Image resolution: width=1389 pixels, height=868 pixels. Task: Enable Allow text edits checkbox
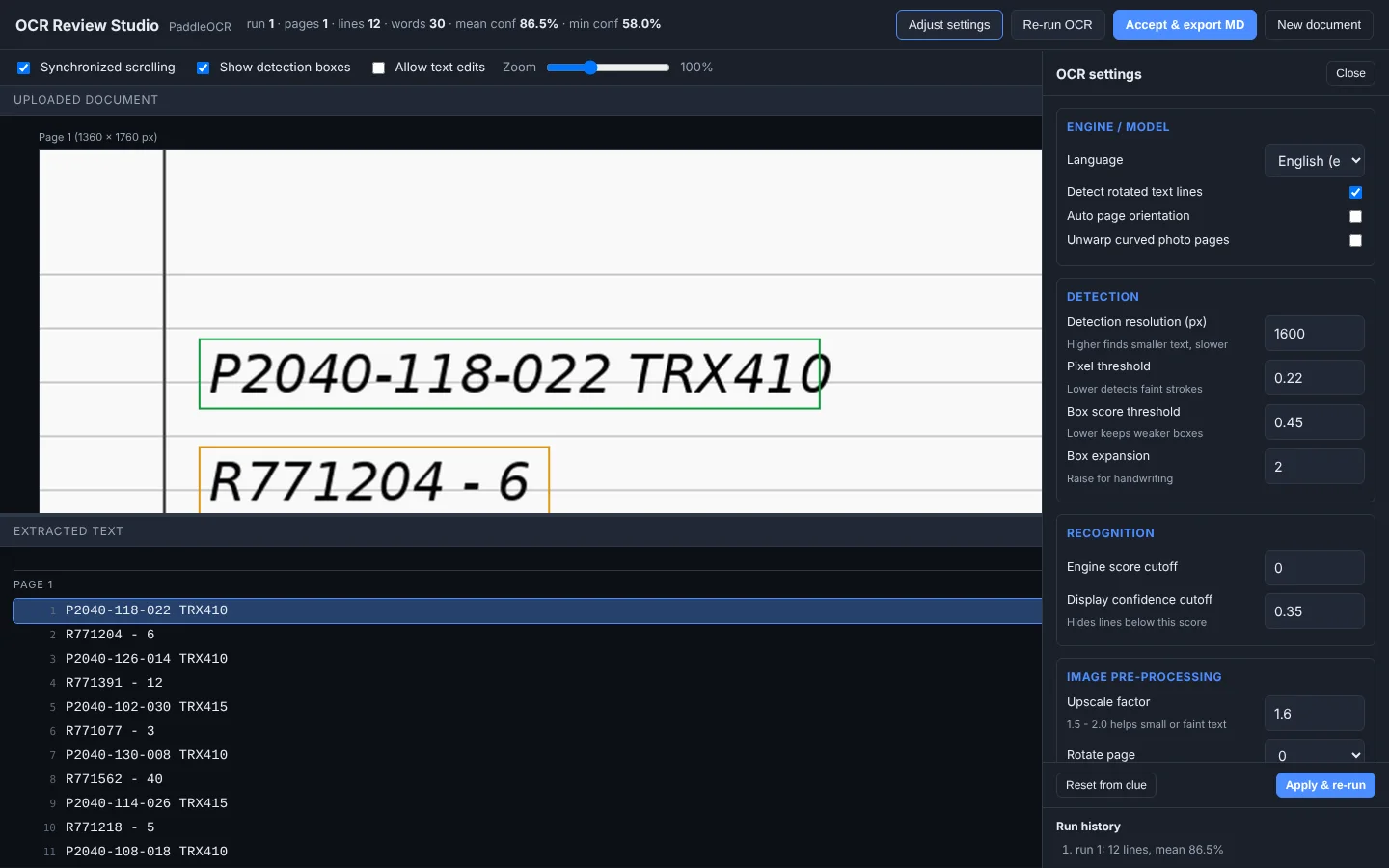coord(378,68)
